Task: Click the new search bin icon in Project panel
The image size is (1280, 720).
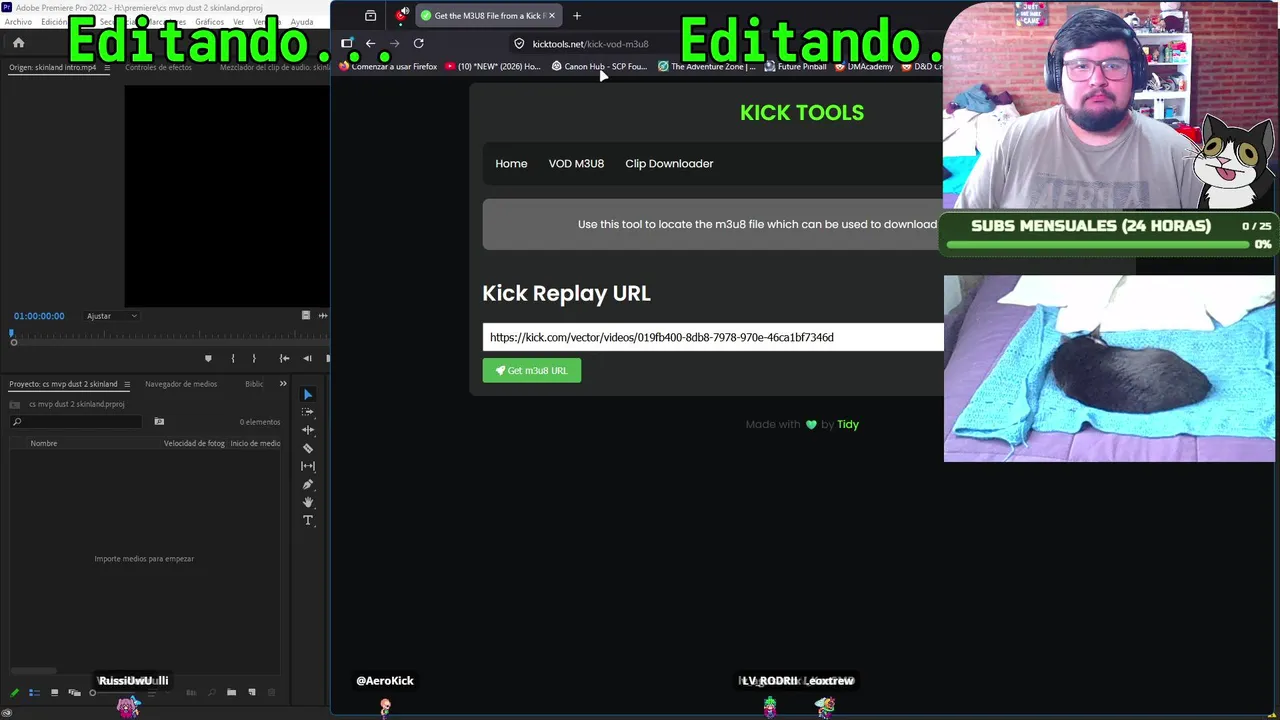Action: click(159, 422)
